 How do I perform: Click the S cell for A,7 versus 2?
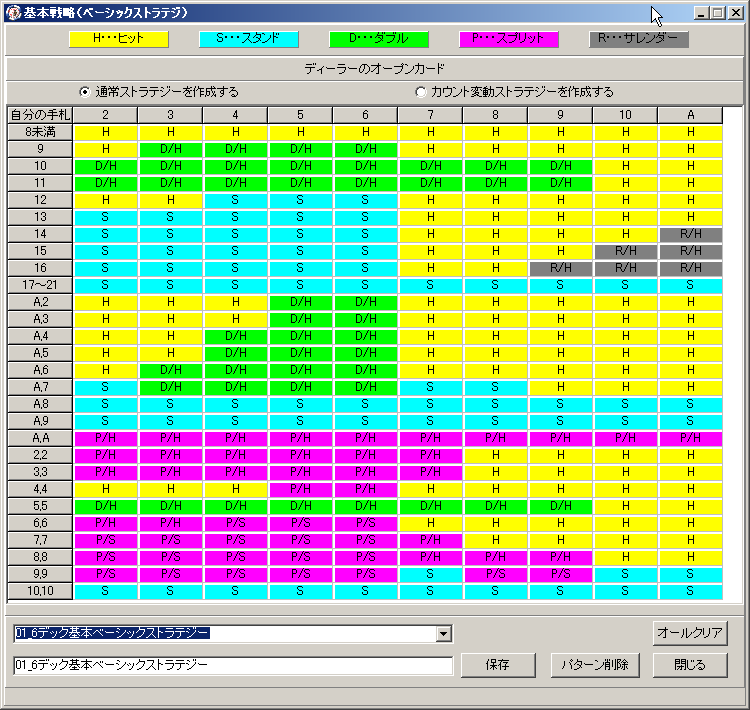click(x=105, y=387)
